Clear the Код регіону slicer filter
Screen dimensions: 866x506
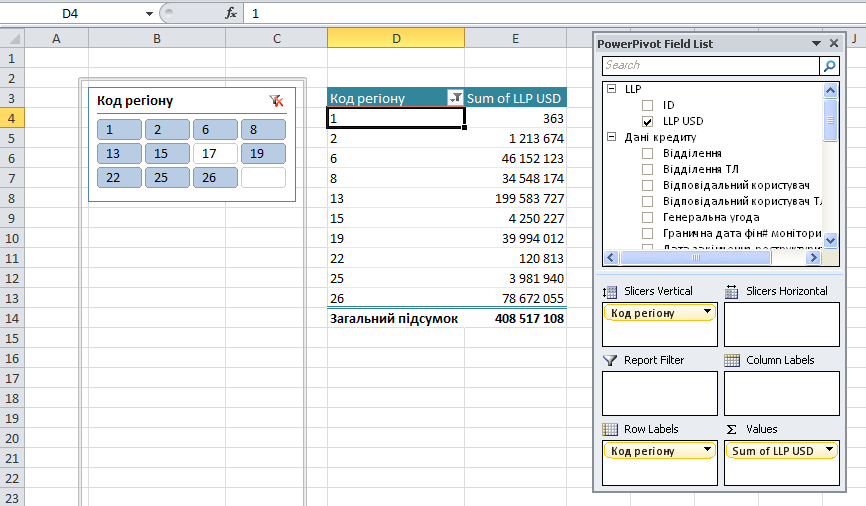277,101
